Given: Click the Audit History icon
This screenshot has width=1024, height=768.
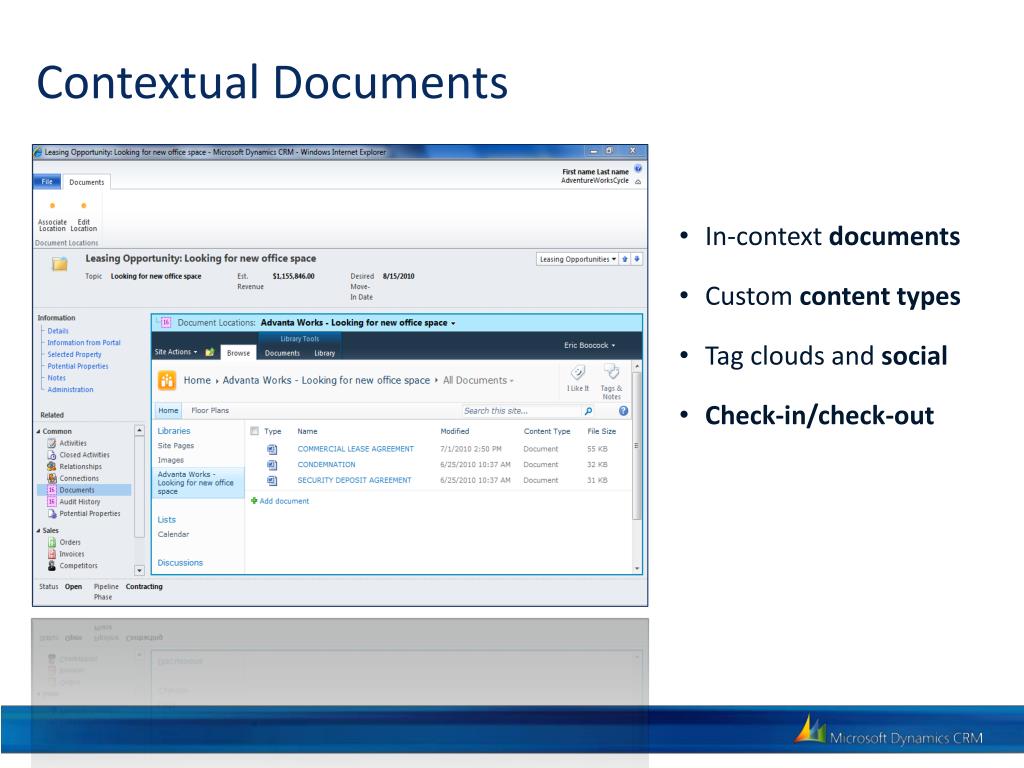Looking at the screenshot, I should pos(52,502).
